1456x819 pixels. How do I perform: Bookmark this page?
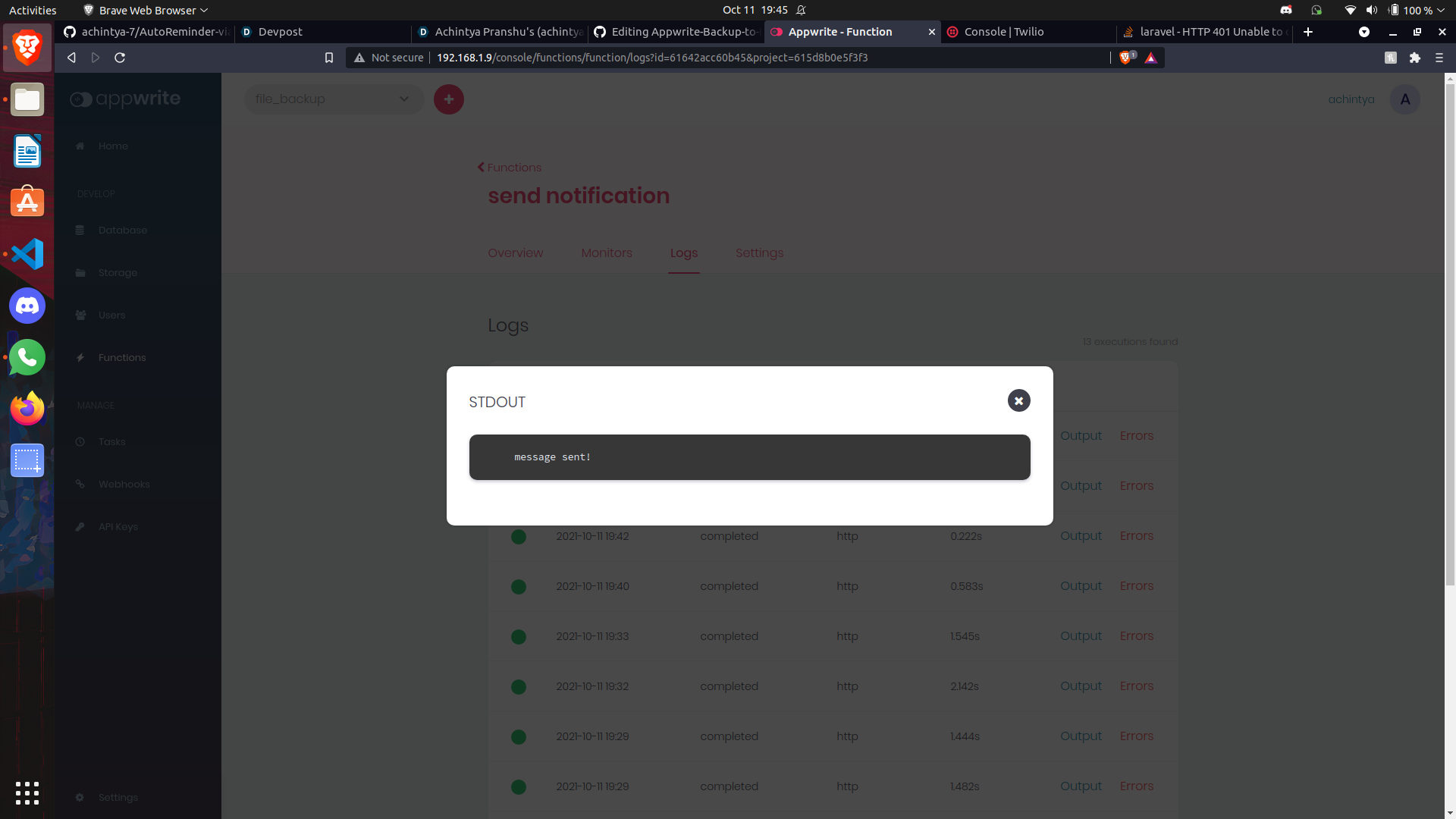(x=328, y=58)
